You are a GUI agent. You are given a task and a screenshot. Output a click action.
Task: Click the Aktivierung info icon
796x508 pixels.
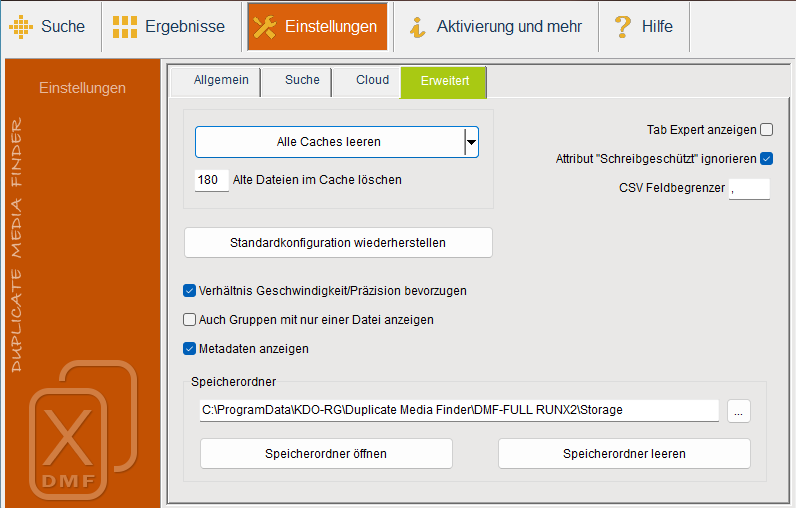point(418,27)
